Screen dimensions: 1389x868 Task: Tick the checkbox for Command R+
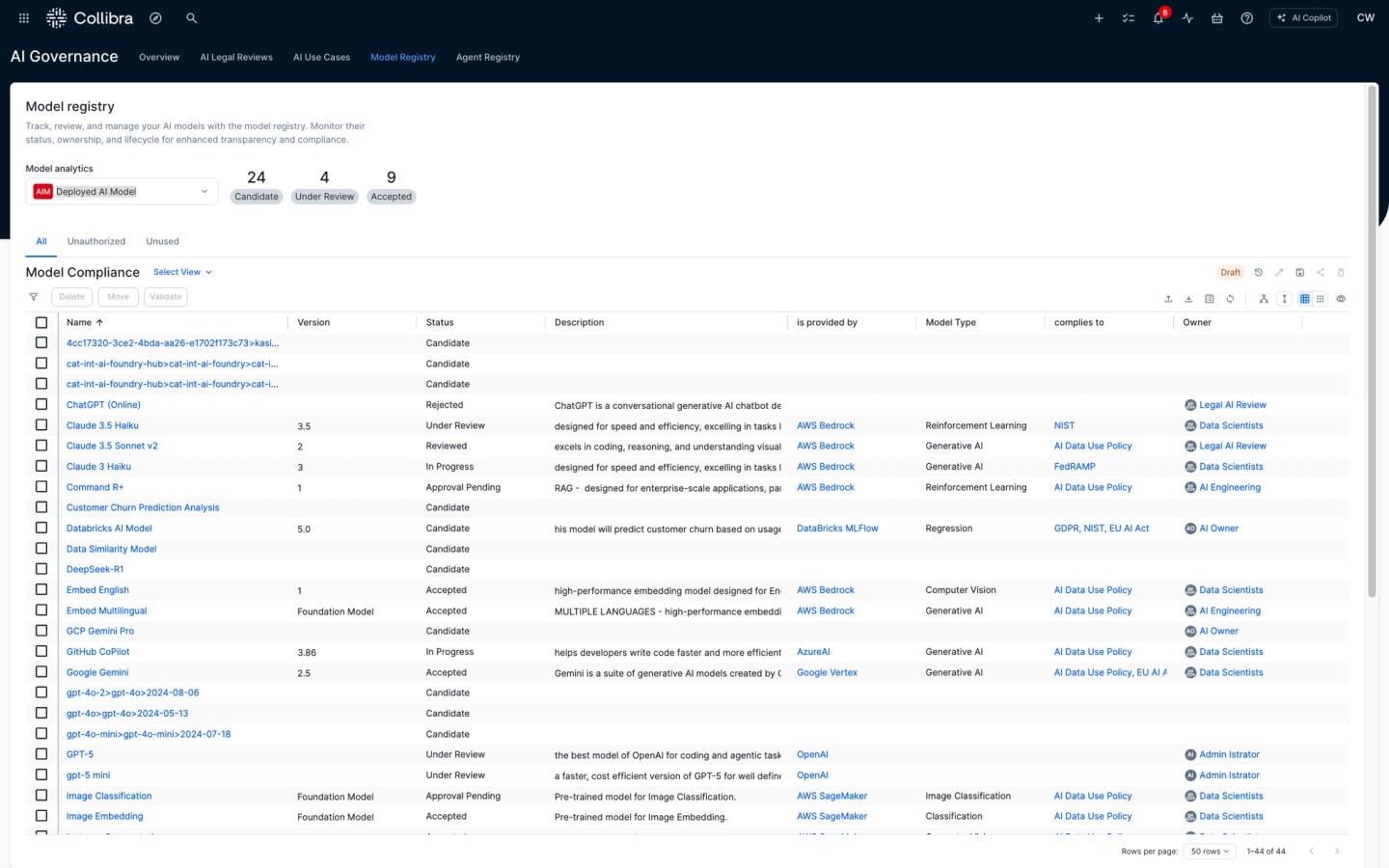[41, 487]
